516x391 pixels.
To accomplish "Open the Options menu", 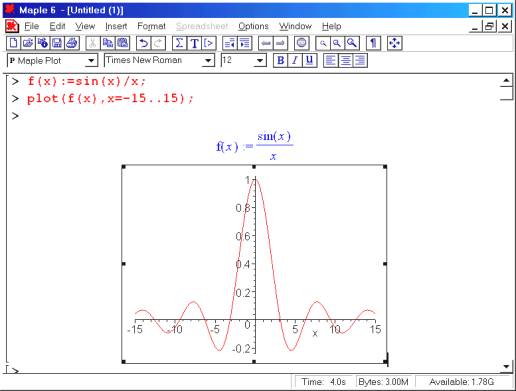I will tap(253, 26).
